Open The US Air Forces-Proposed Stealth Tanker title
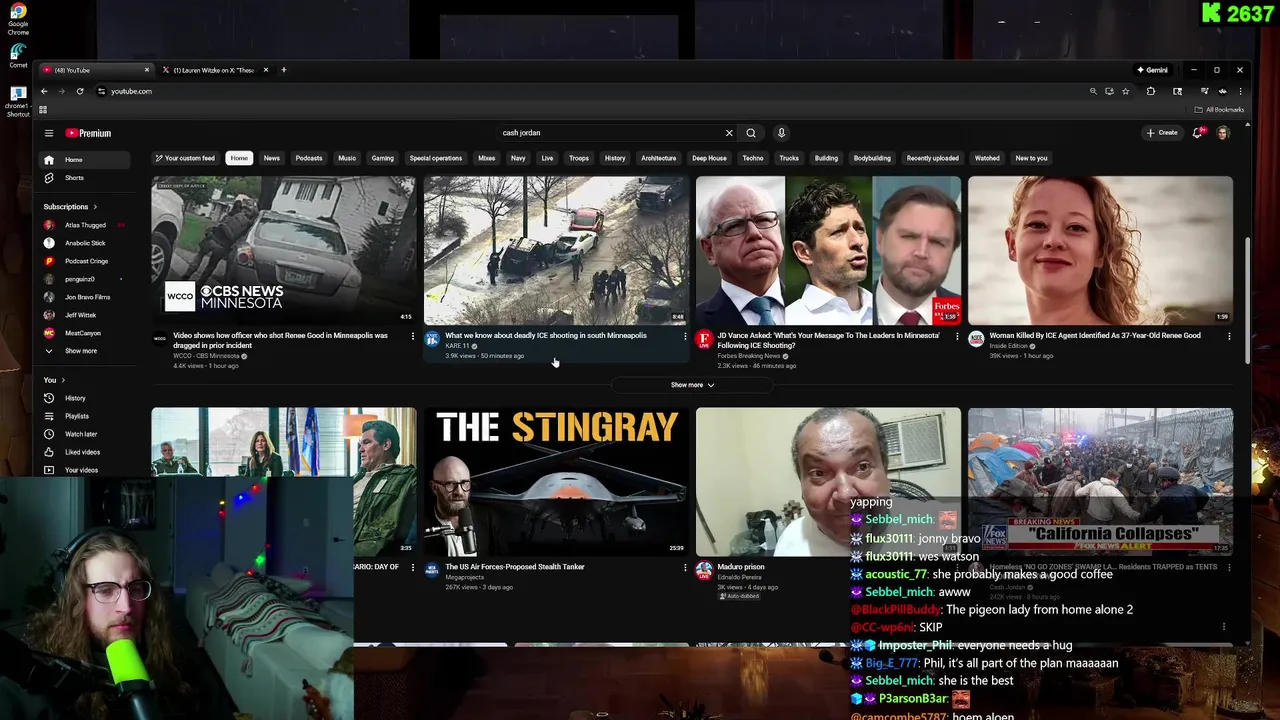 (x=515, y=567)
